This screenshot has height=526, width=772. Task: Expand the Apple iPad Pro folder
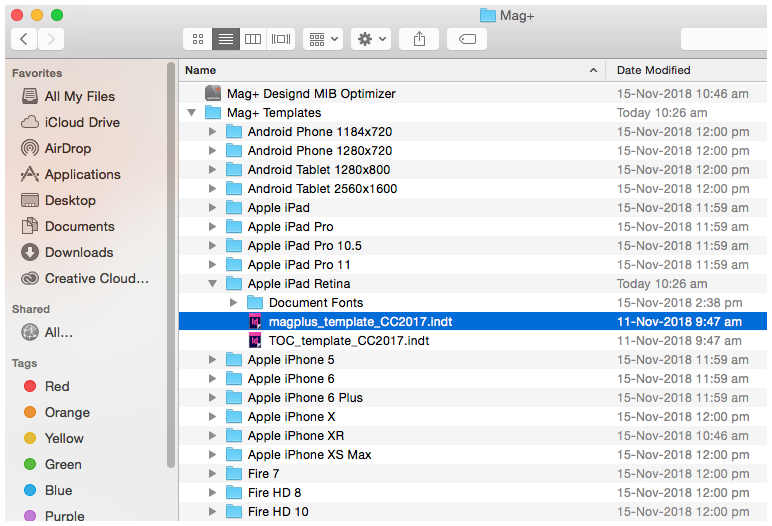tap(212, 227)
